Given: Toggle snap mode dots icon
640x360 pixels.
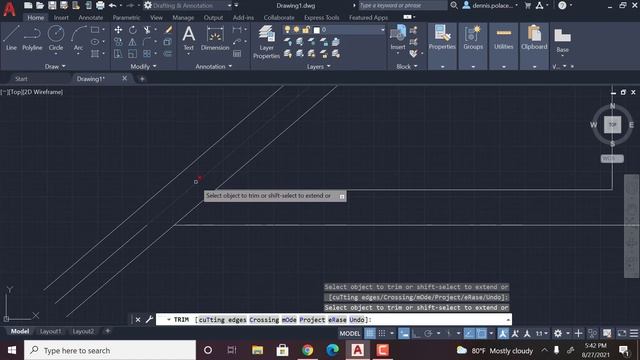Looking at the screenshot, I should tap(382, 333).
